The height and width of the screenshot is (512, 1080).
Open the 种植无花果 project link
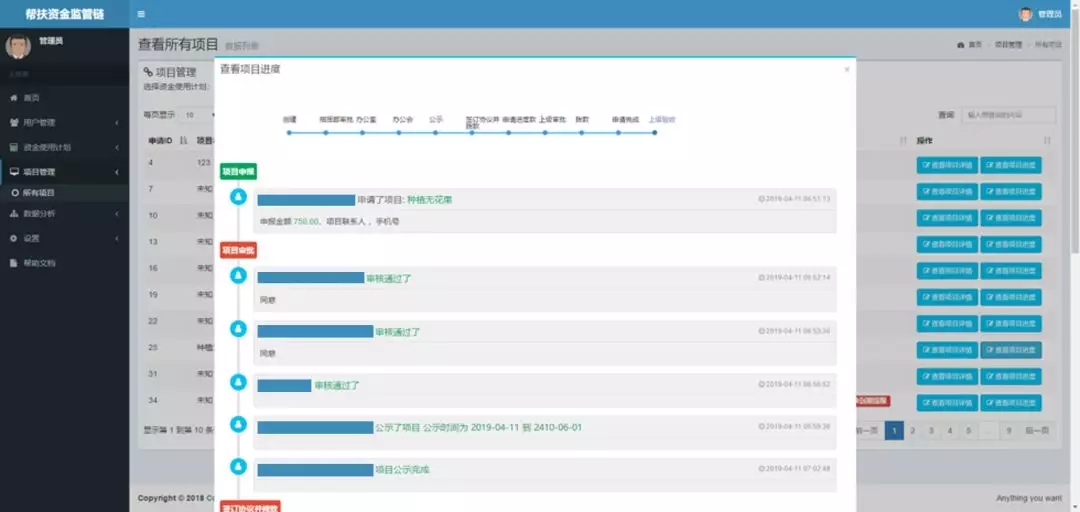[429, 200]
